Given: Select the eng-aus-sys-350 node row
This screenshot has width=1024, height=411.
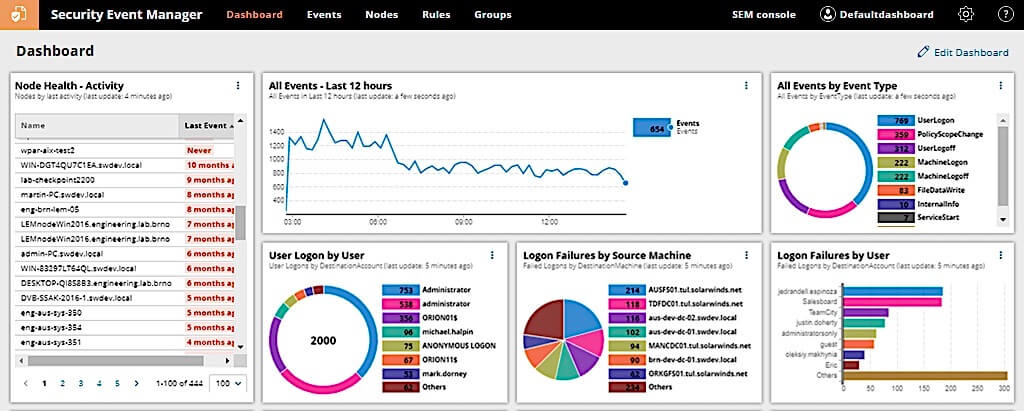Looking at the screenshot, I should pos(125,312).
